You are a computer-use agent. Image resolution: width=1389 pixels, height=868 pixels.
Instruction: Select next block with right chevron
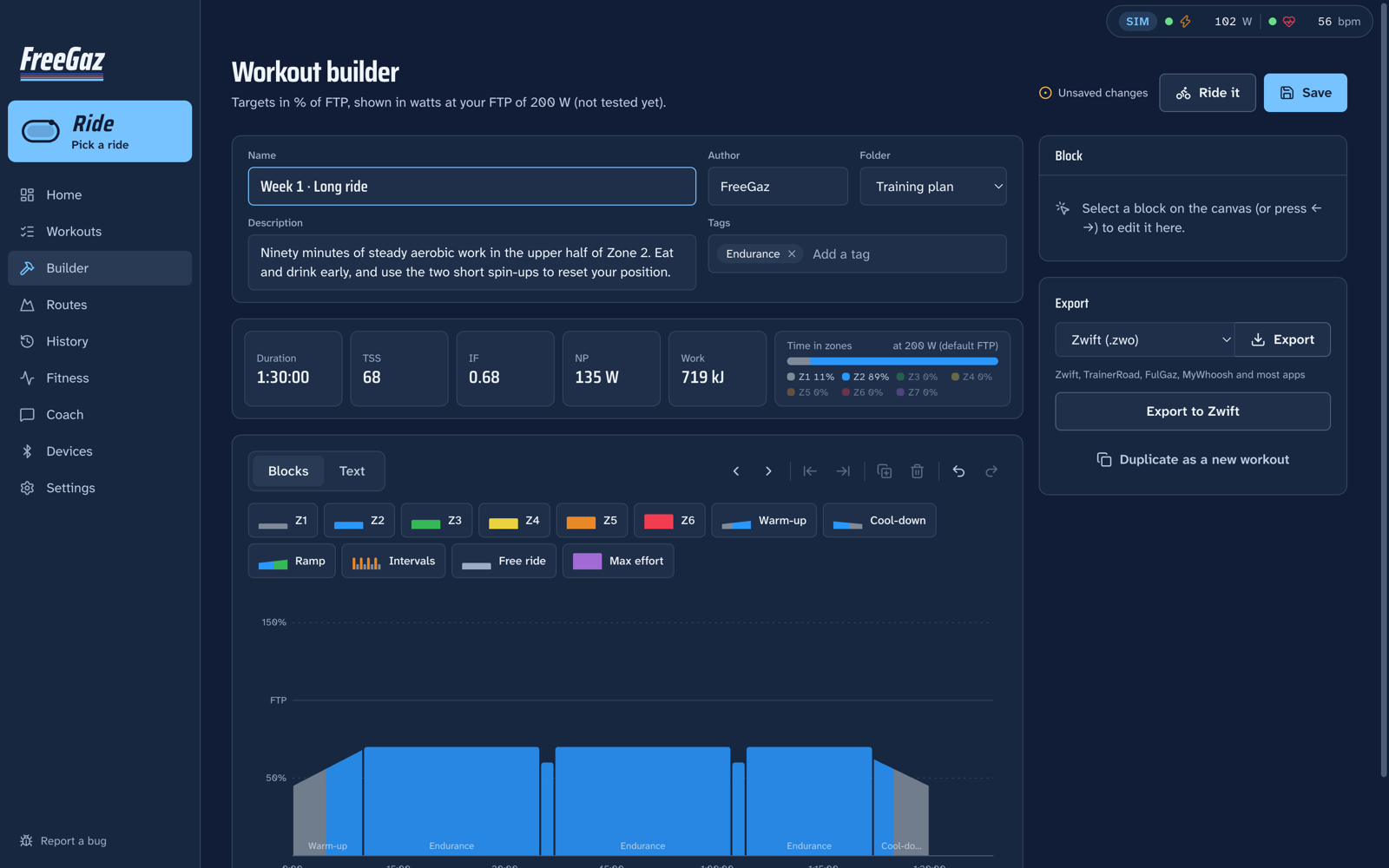coord(768,471)
